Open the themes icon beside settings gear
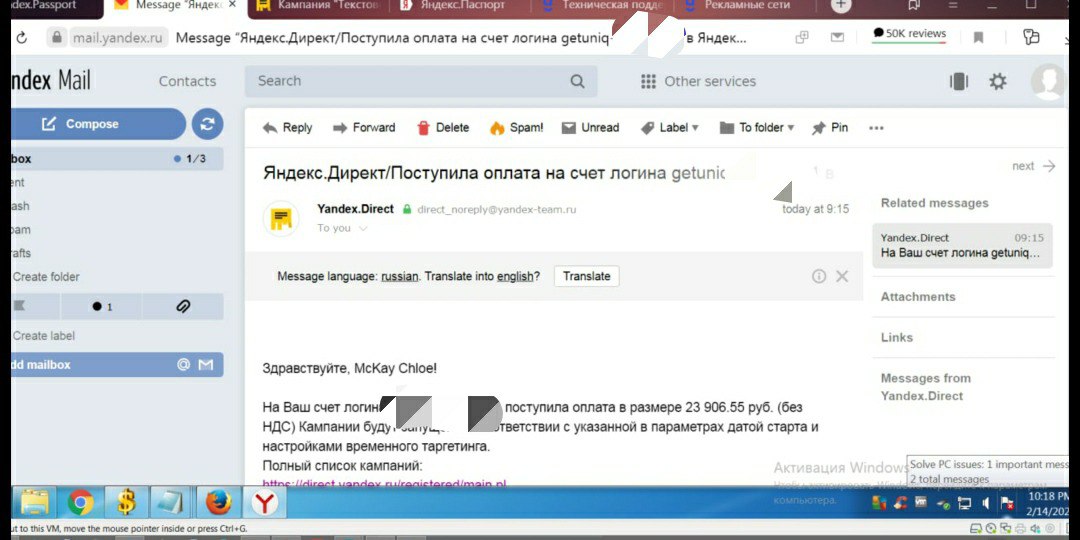 click(959, 81)
